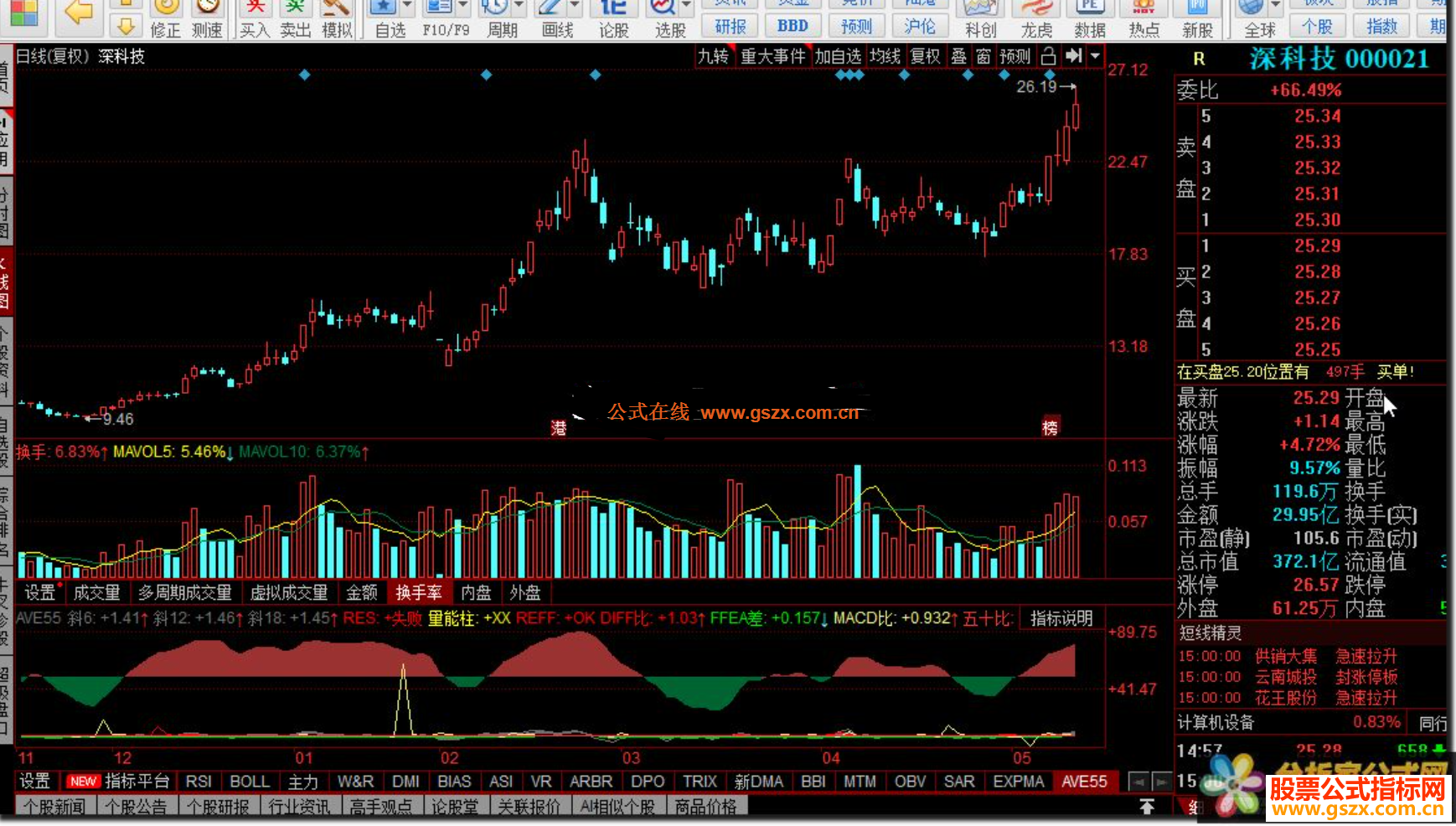Screen dimensions: 1456x826
Task: Click the 周期 period clock icon
Action: click(495, 8)
